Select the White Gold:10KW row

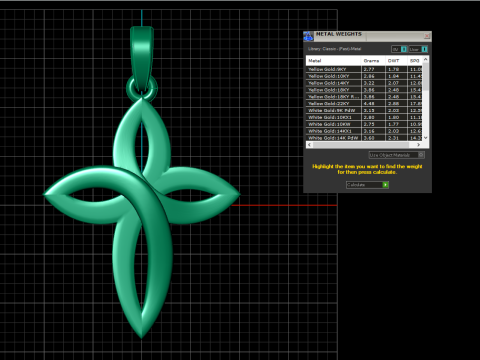point(364,124)
